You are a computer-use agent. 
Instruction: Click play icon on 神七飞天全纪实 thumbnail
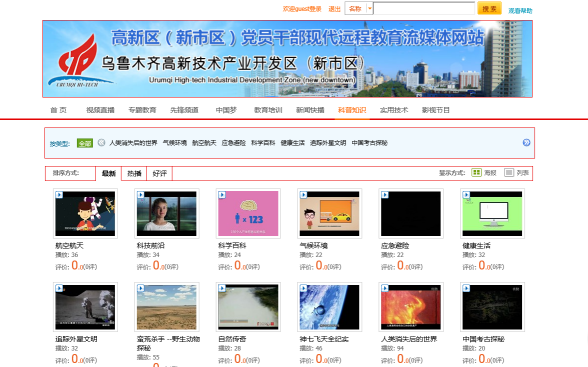(303, 288)
